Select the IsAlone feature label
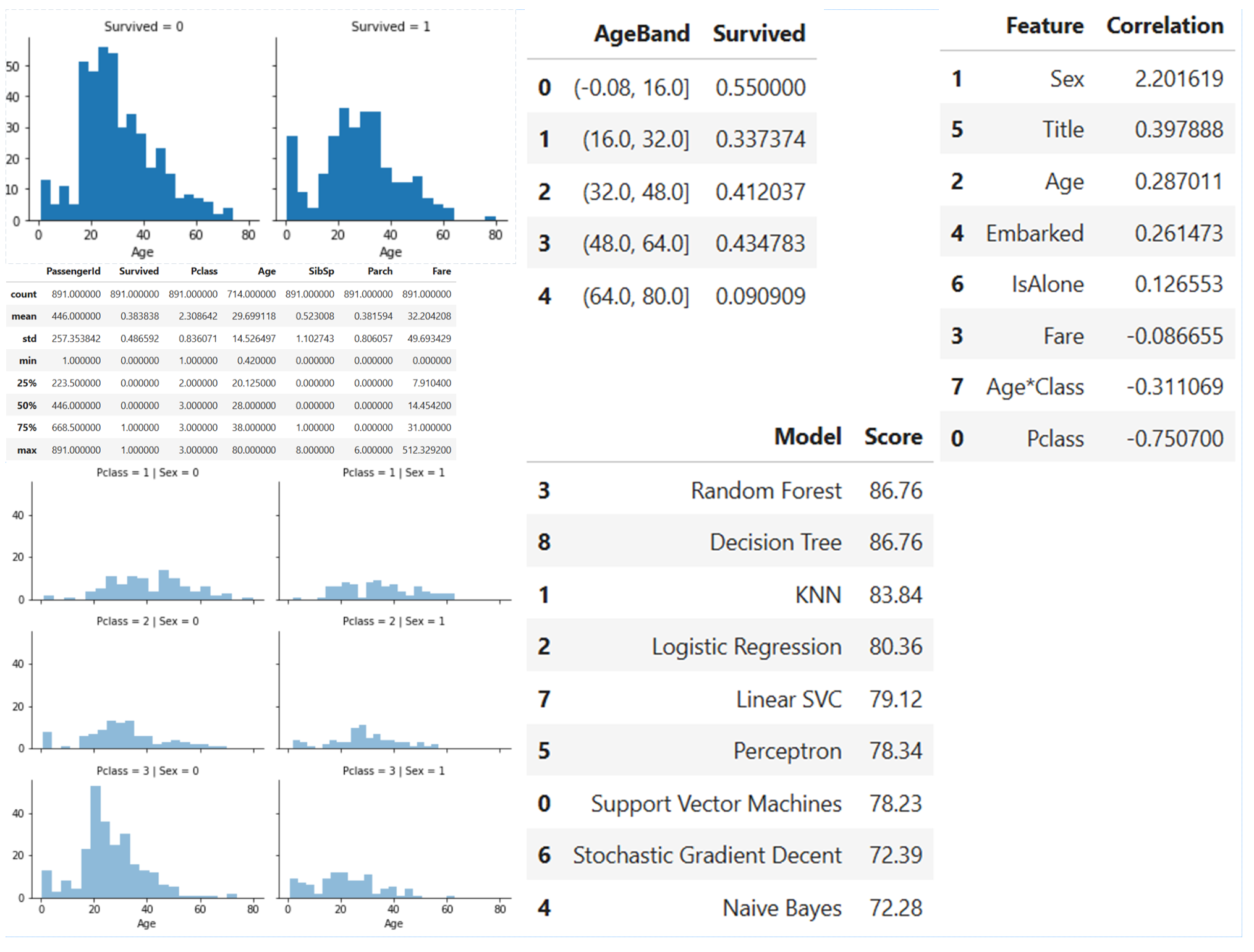The image size is (1254, 952). (x=1048, y=284)
